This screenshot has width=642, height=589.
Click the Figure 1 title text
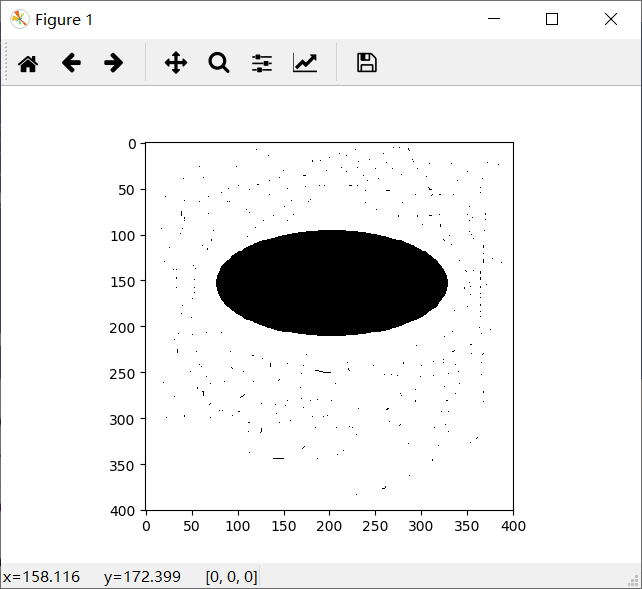[x=64, y=20]
